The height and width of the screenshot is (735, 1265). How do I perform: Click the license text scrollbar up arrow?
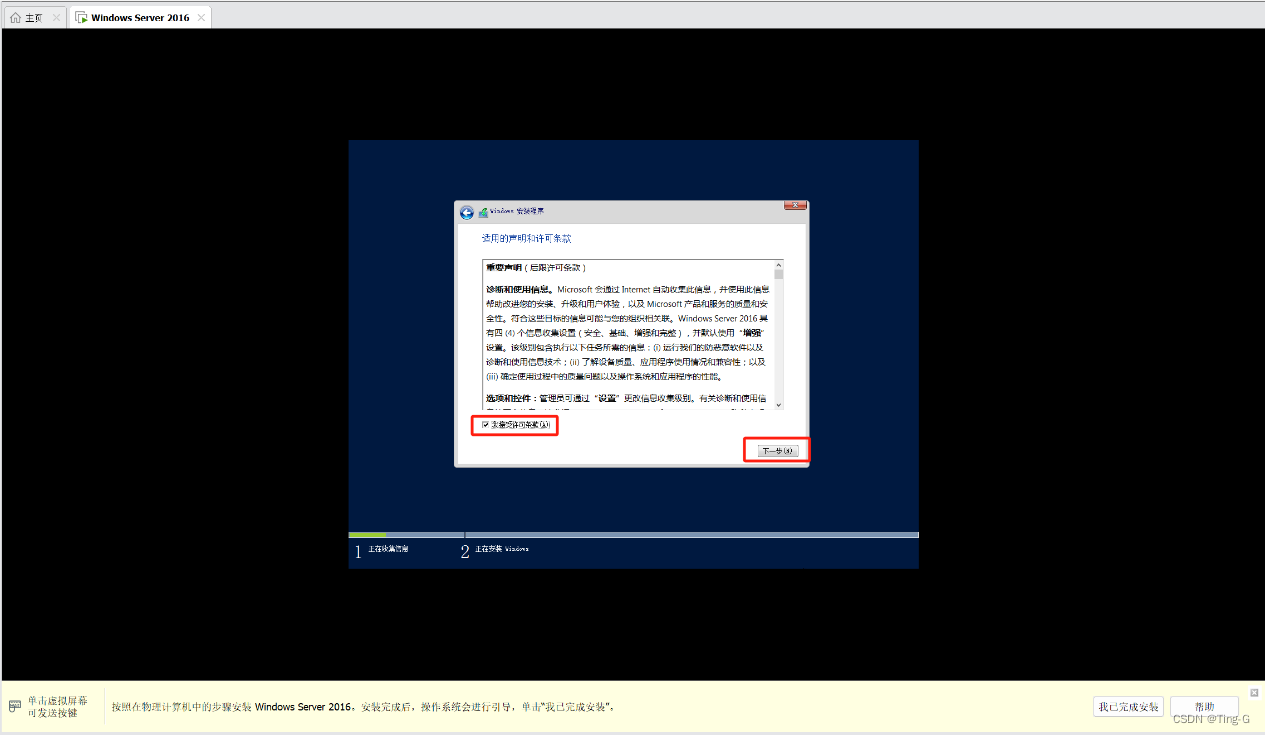778,265
